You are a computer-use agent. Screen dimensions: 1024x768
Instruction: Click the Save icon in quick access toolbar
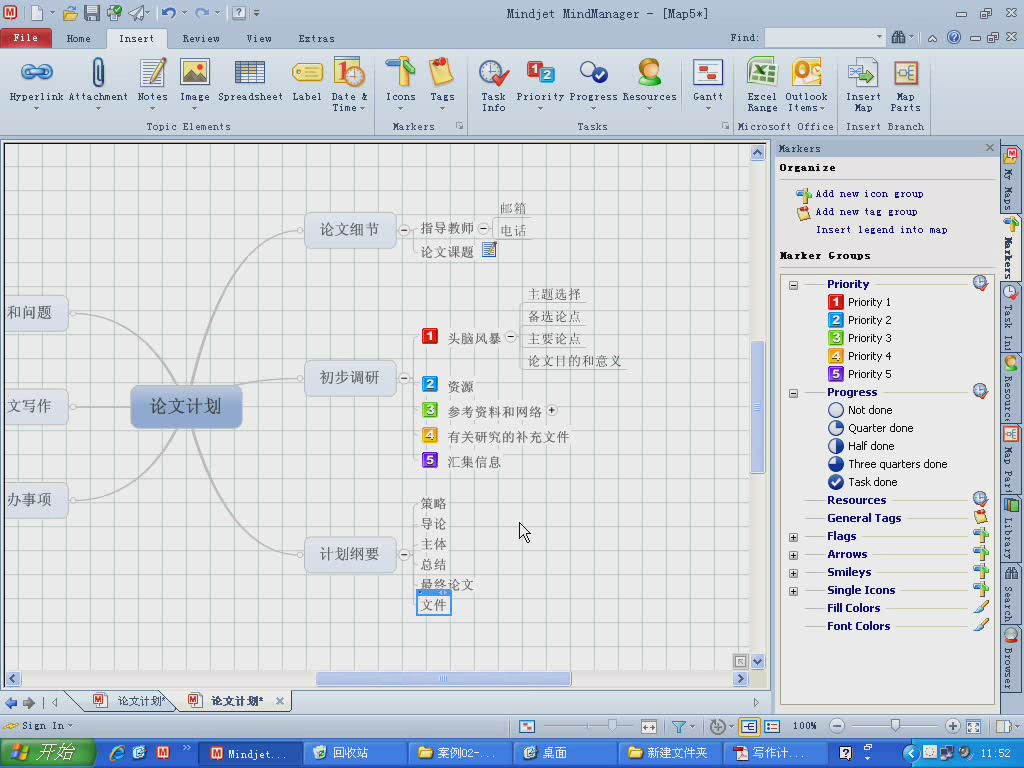point(92,12)
